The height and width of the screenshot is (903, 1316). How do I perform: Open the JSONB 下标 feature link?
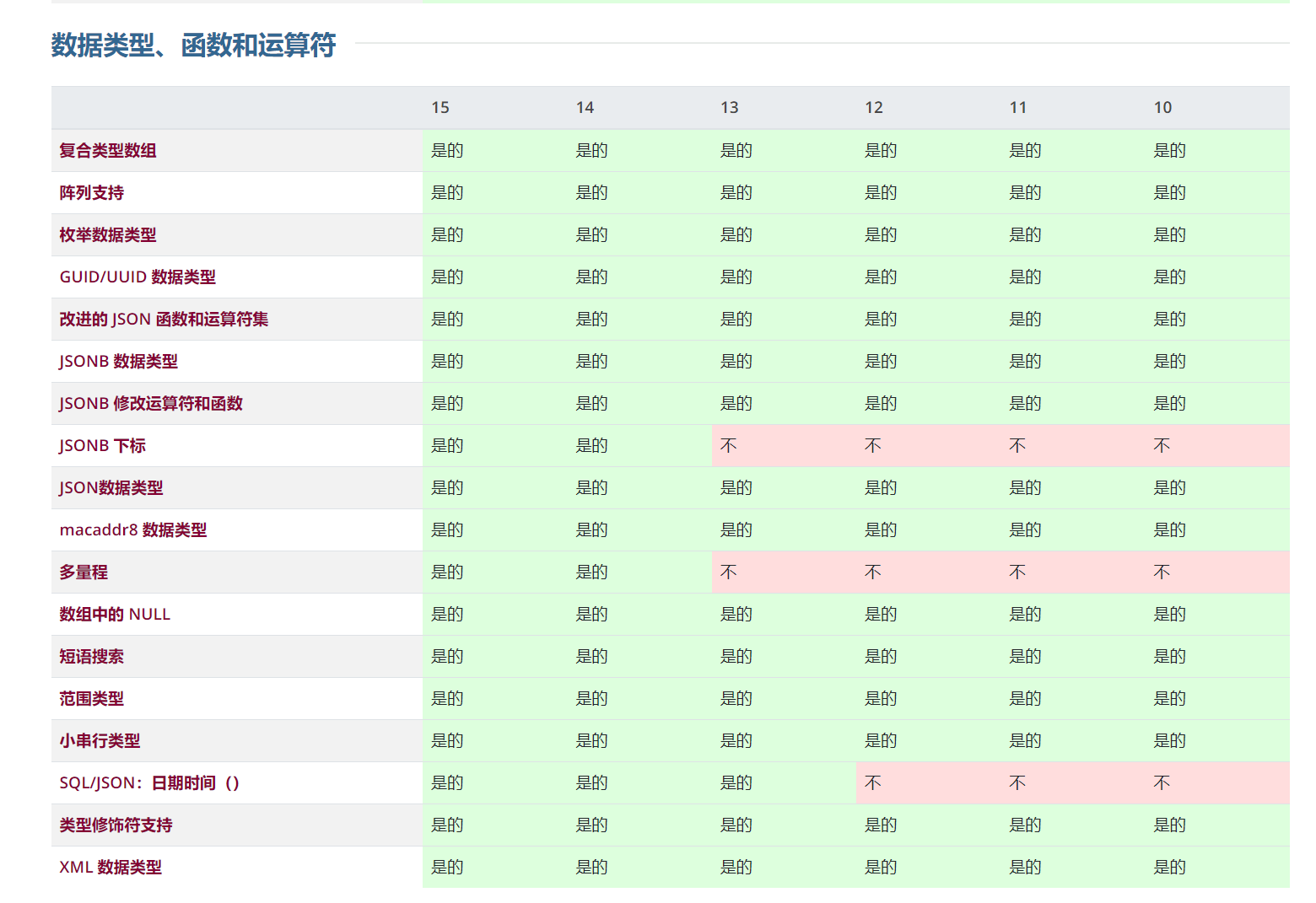pyautogui.click(x=103, y=446)
